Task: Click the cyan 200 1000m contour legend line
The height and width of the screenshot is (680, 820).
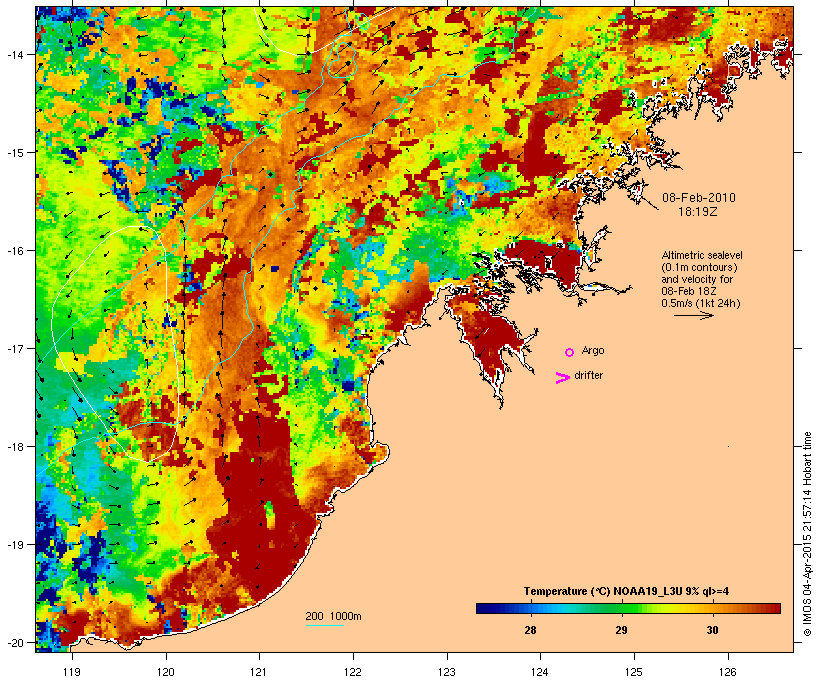Action: tap(324, 625)
